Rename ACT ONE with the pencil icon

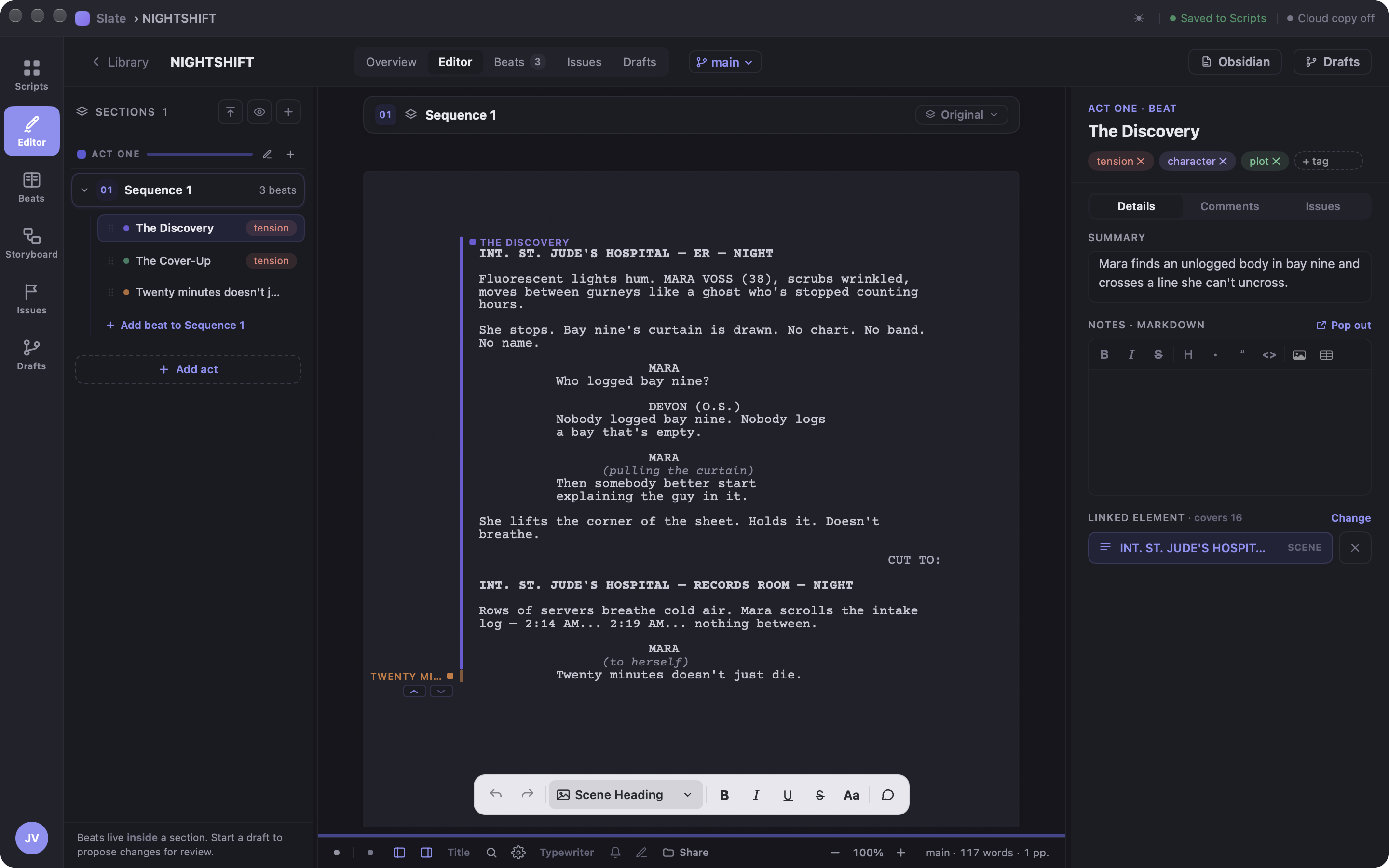(267, 154)
